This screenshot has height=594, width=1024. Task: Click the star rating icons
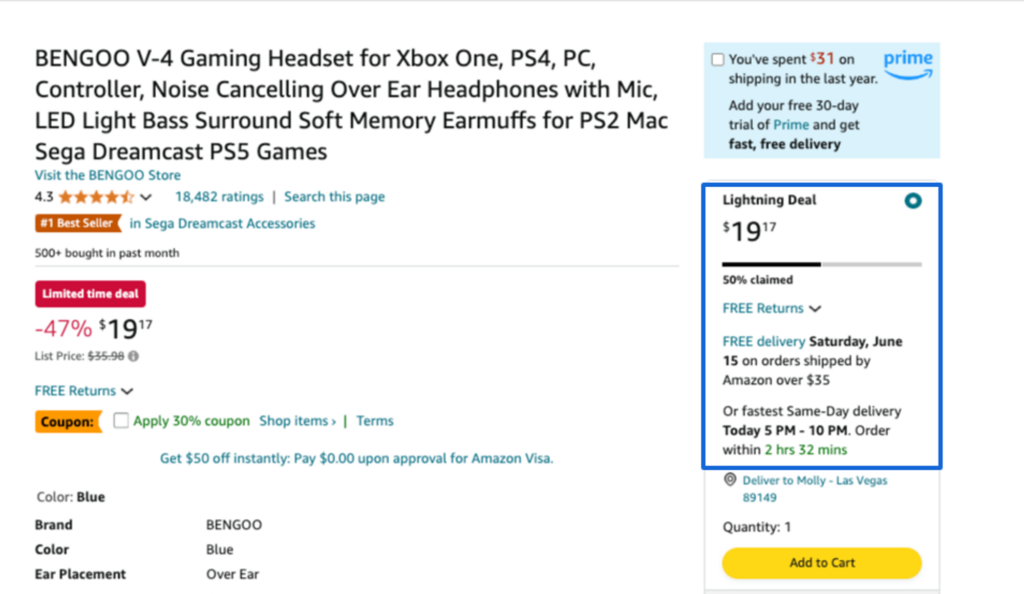96,197
